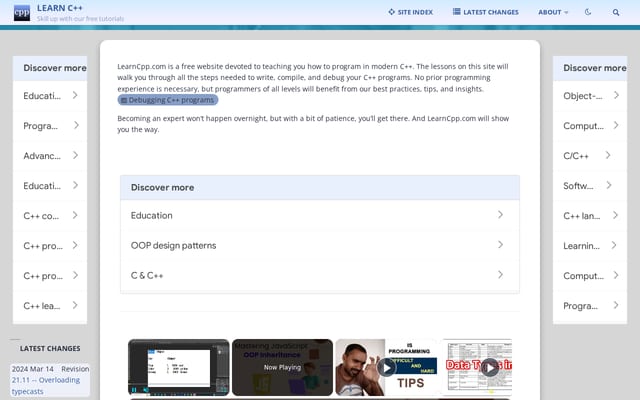Toggle dark mode with the moon icon
Viewport: 640px width, 400px height.
tap(588, 12)
